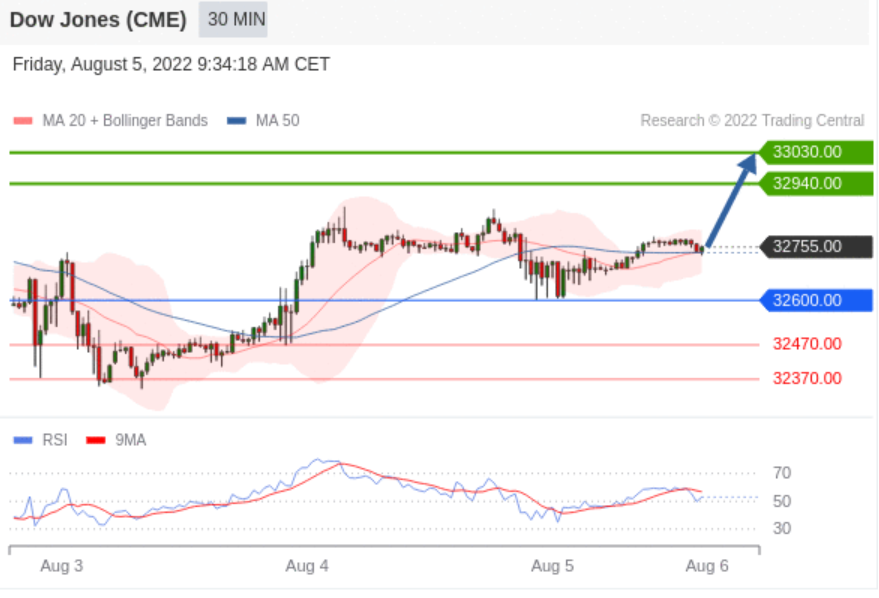Click the 9MA legend label
This screenshot has width=879, height=598.
[131, 441]
